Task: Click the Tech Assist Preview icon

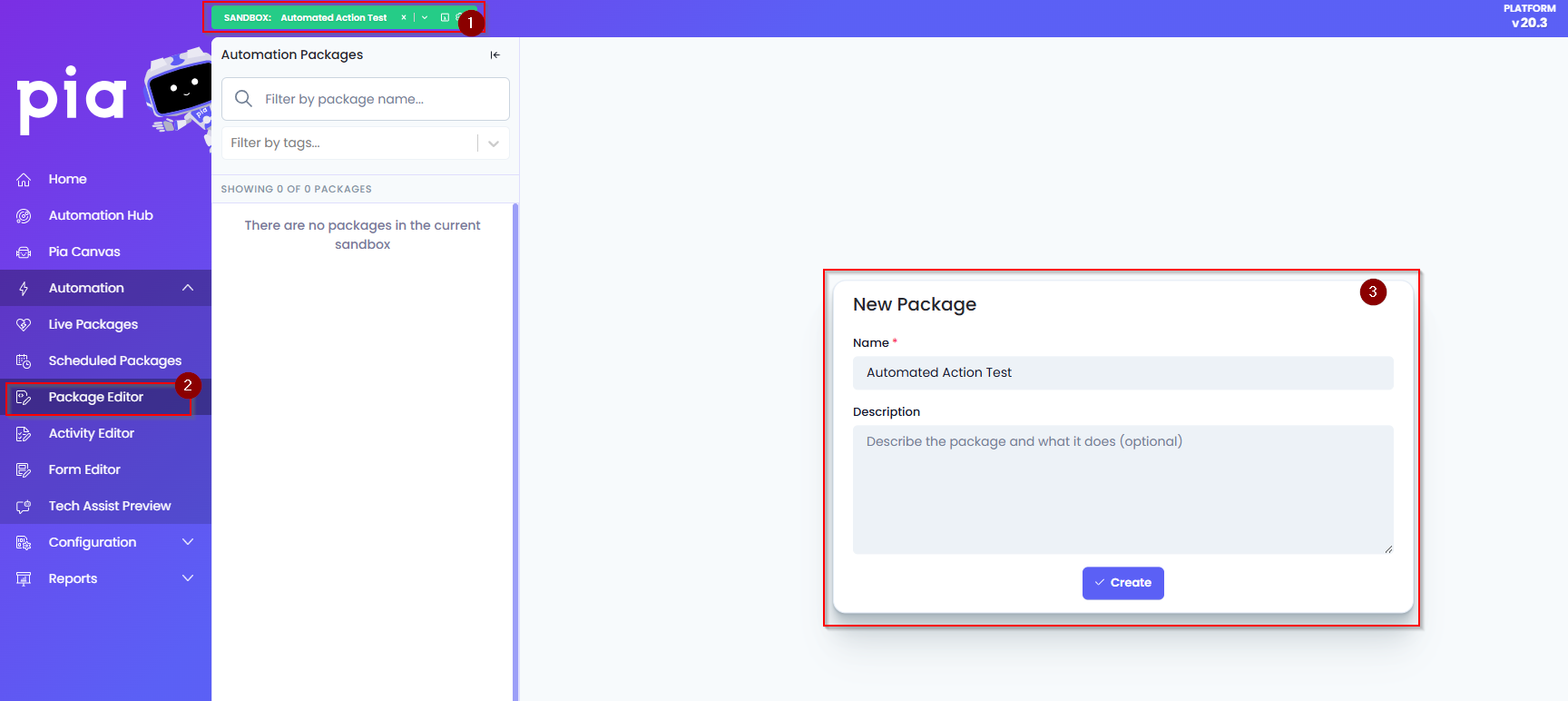Action: click(24, 507)
